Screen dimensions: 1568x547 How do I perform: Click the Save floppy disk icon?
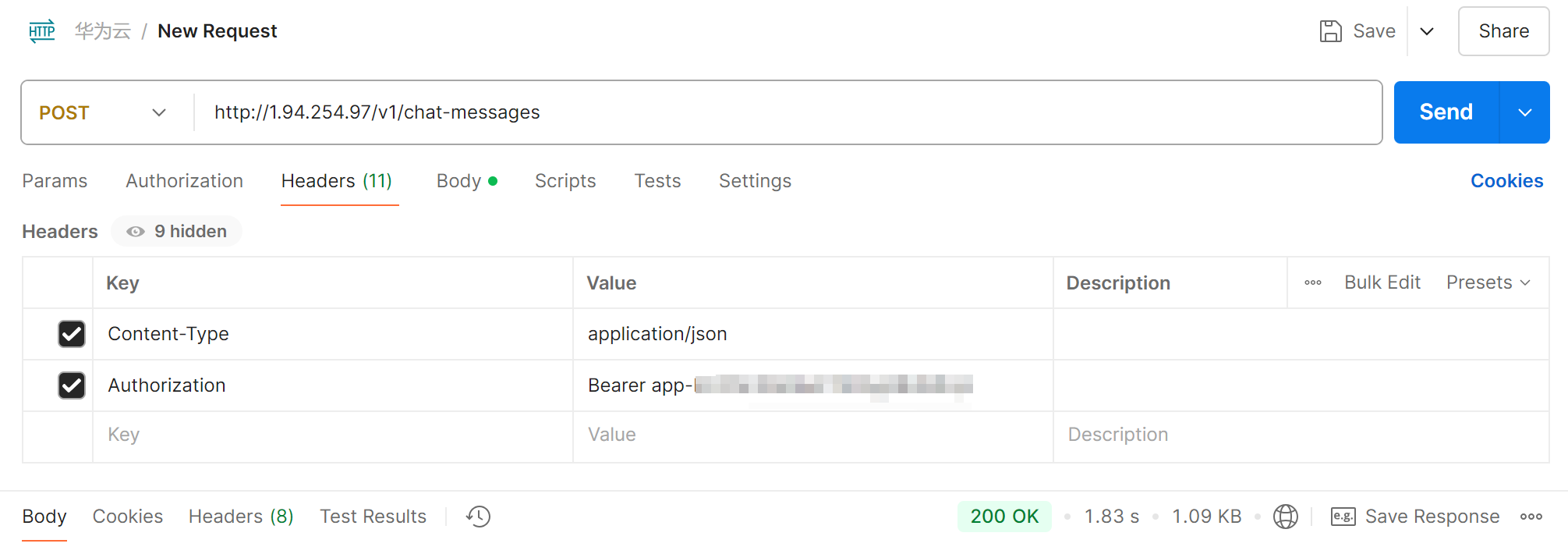pos(1330,31)
